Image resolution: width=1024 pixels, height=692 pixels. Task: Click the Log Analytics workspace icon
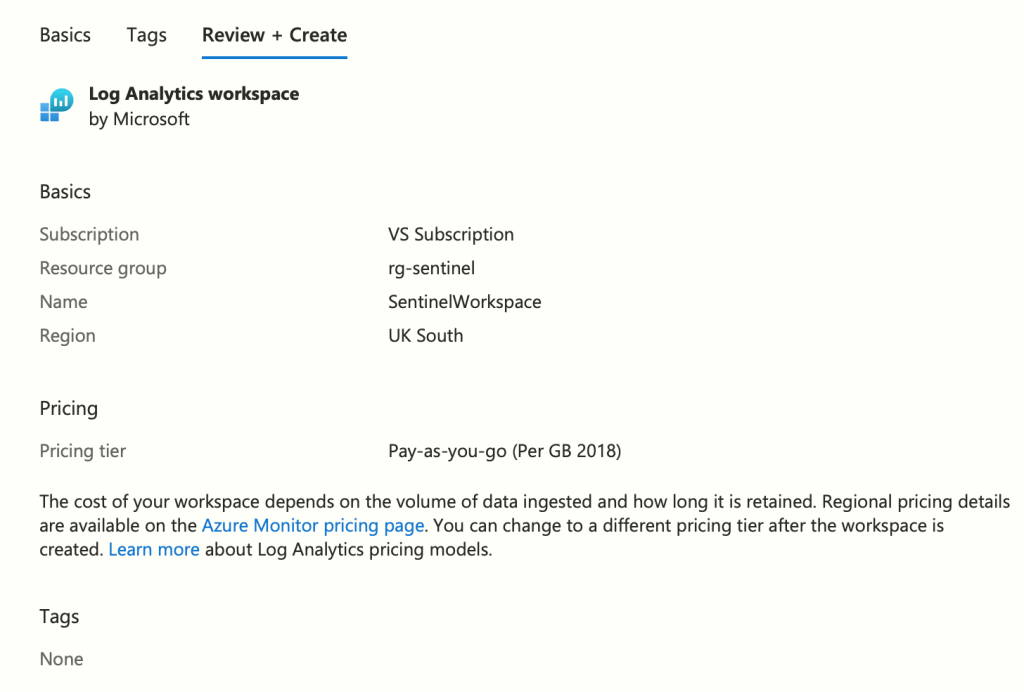click(x=56, y=105)
